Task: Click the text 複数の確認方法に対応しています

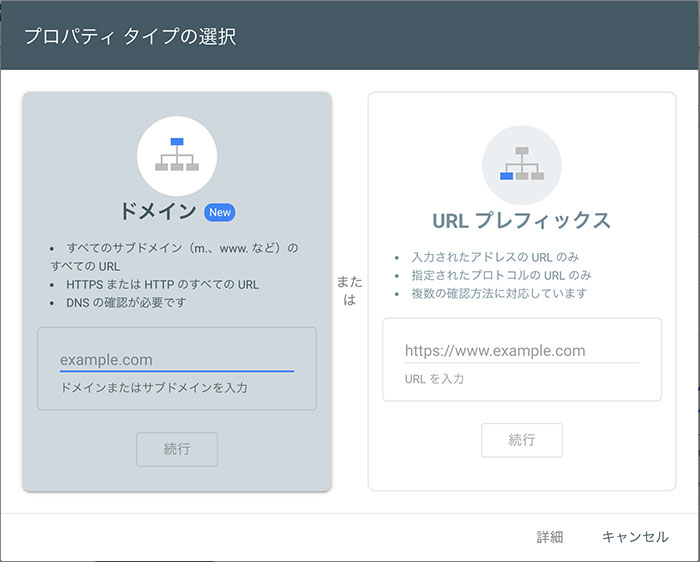Action: 499,294
